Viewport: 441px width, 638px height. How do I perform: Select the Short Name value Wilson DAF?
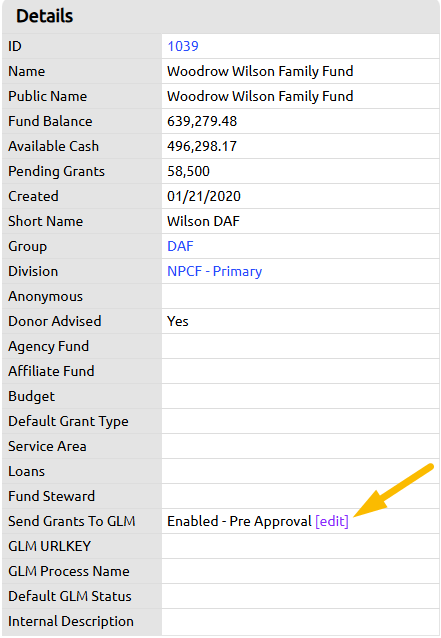pos(203,221)
